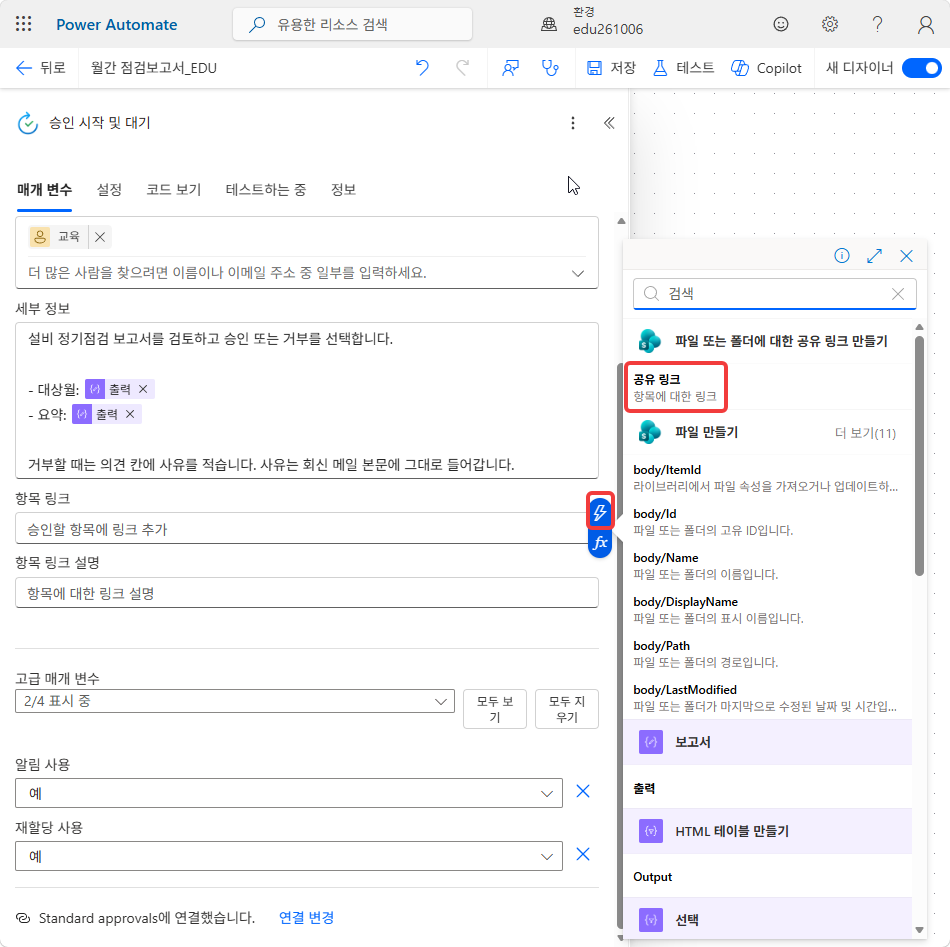Screen dimensions: 950x947
Task: Expand the assignee people picker dropdown
Action: 578,273
